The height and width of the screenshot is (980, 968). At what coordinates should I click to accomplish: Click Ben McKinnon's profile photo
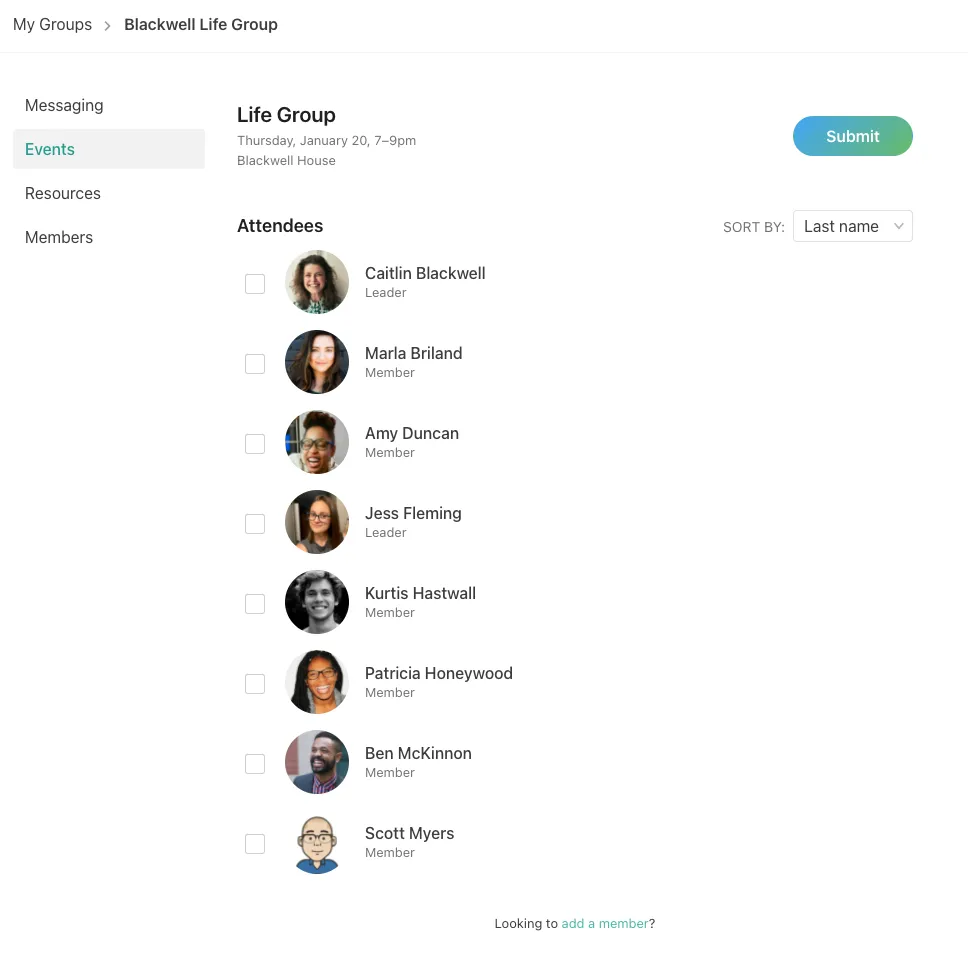tap(317, 762)
